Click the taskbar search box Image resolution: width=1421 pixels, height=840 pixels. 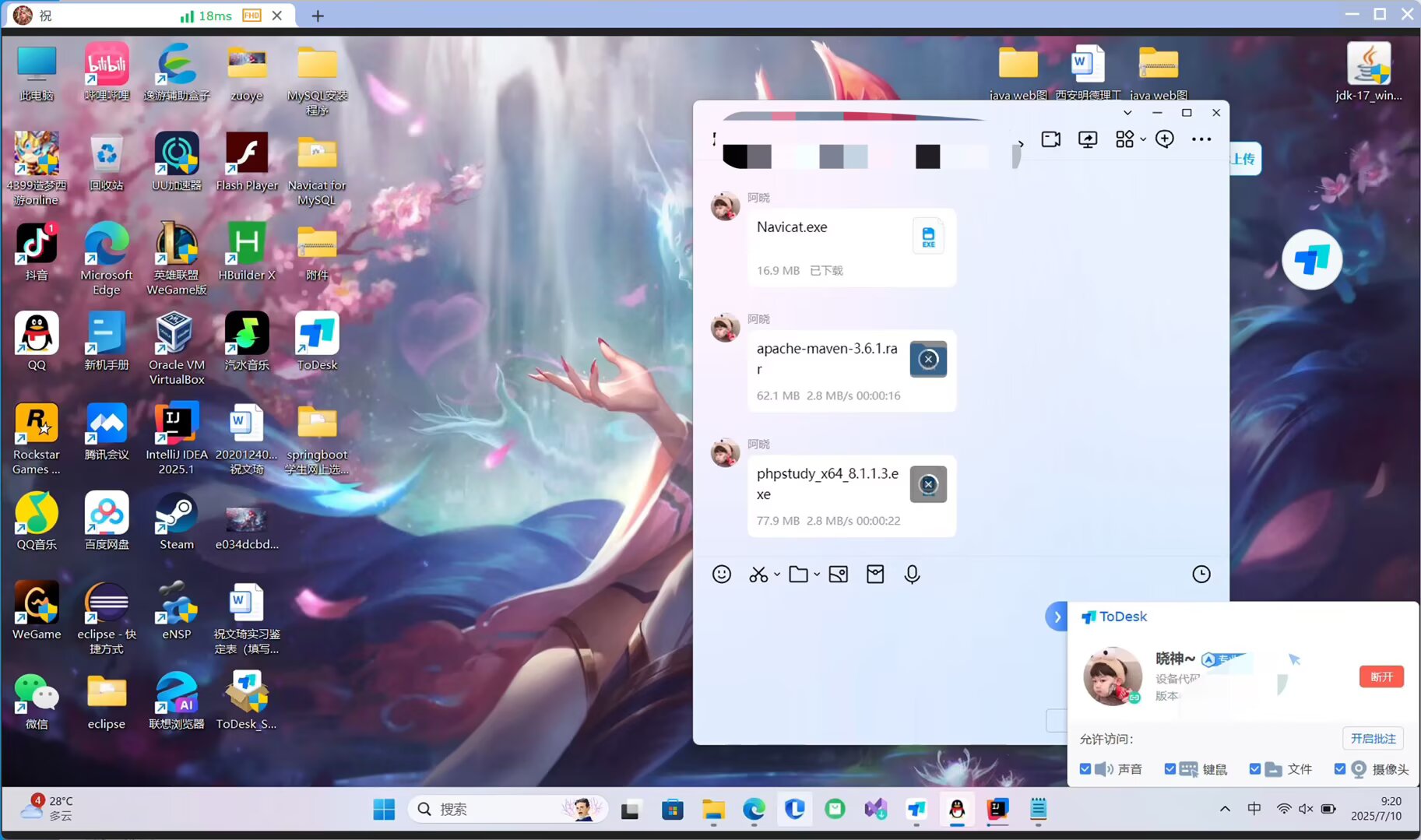pos(508,810)
